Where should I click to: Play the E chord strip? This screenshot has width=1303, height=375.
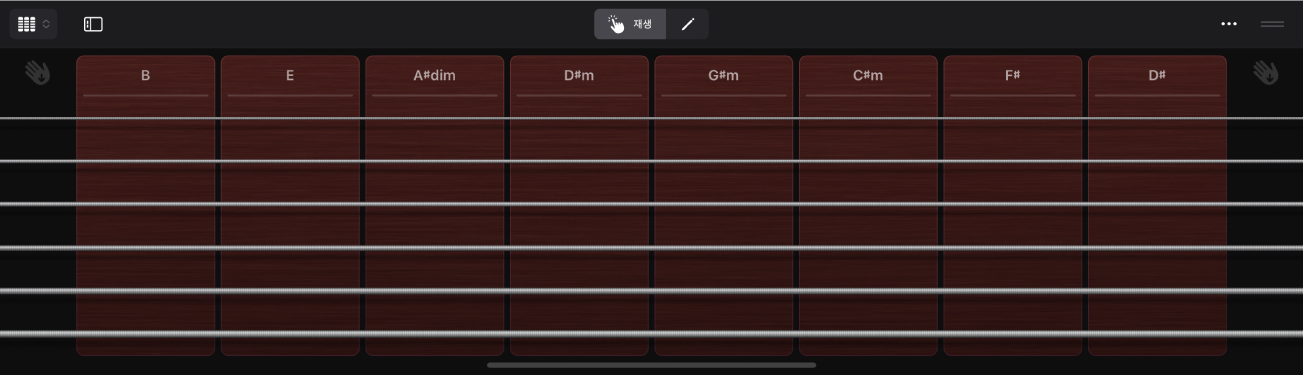coord(290,205)
